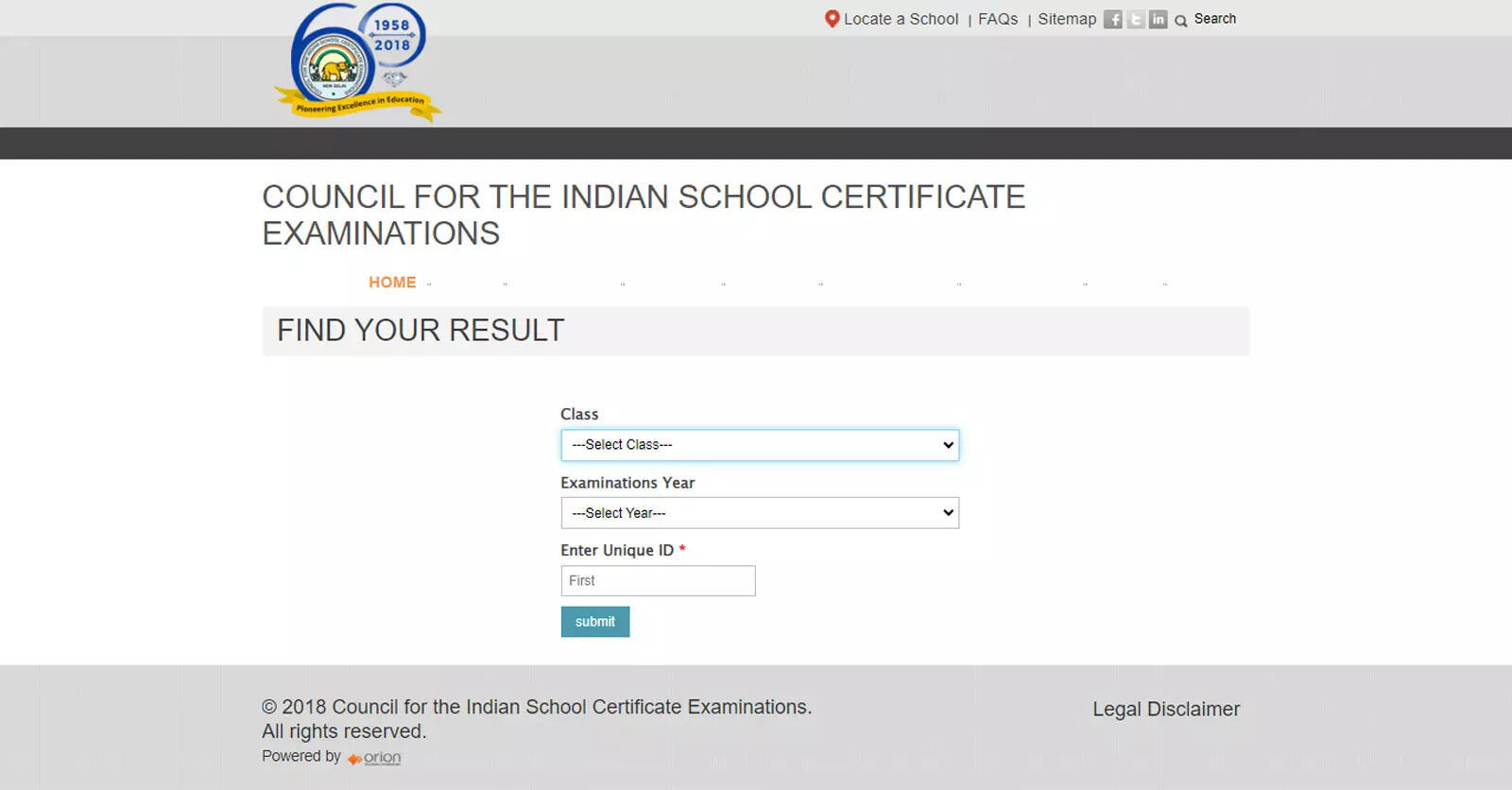Open the LinkedIn social icon
Screen dimensions: 1512x790
(1158, 20)
